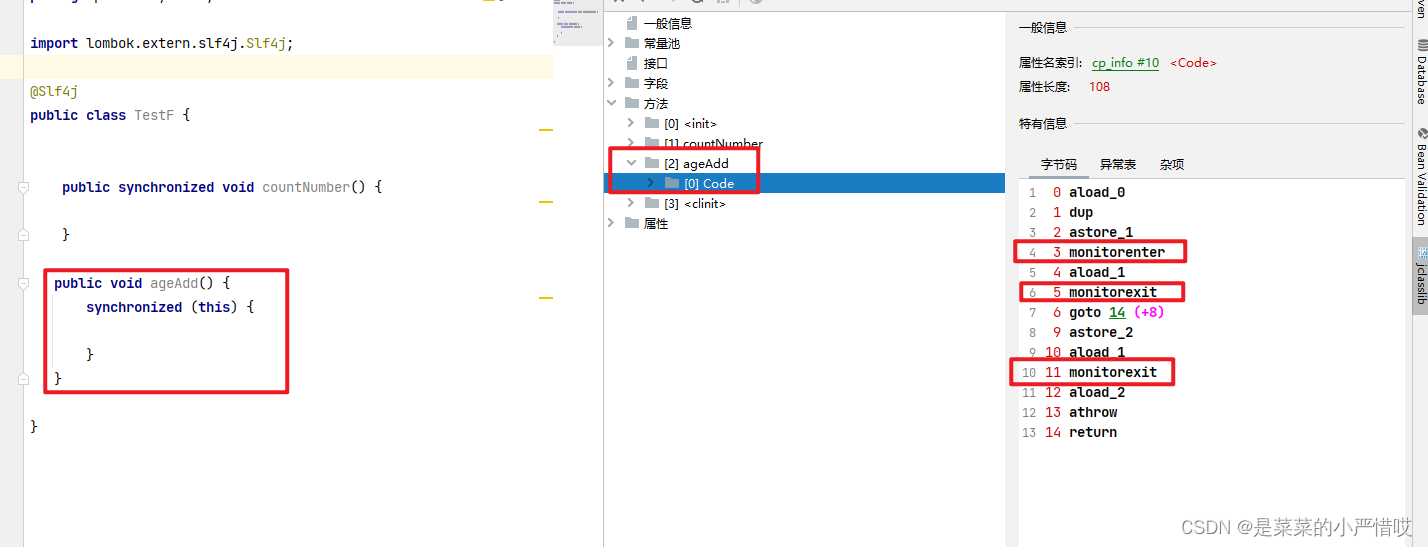
Task: Click the TestF class name in editor
Action: click(154, 115)
